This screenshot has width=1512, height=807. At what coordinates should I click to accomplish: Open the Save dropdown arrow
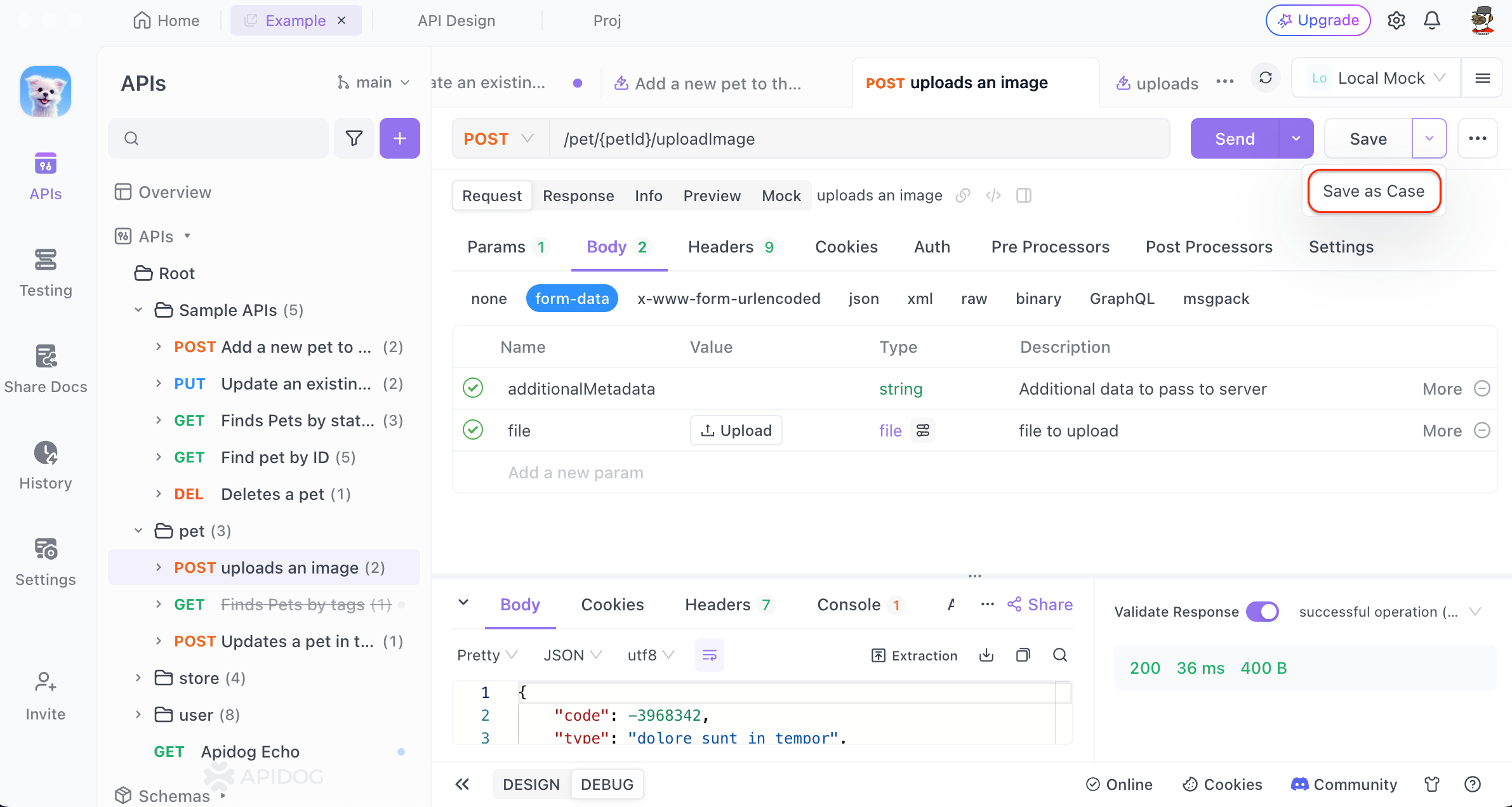click(1429, 138)
